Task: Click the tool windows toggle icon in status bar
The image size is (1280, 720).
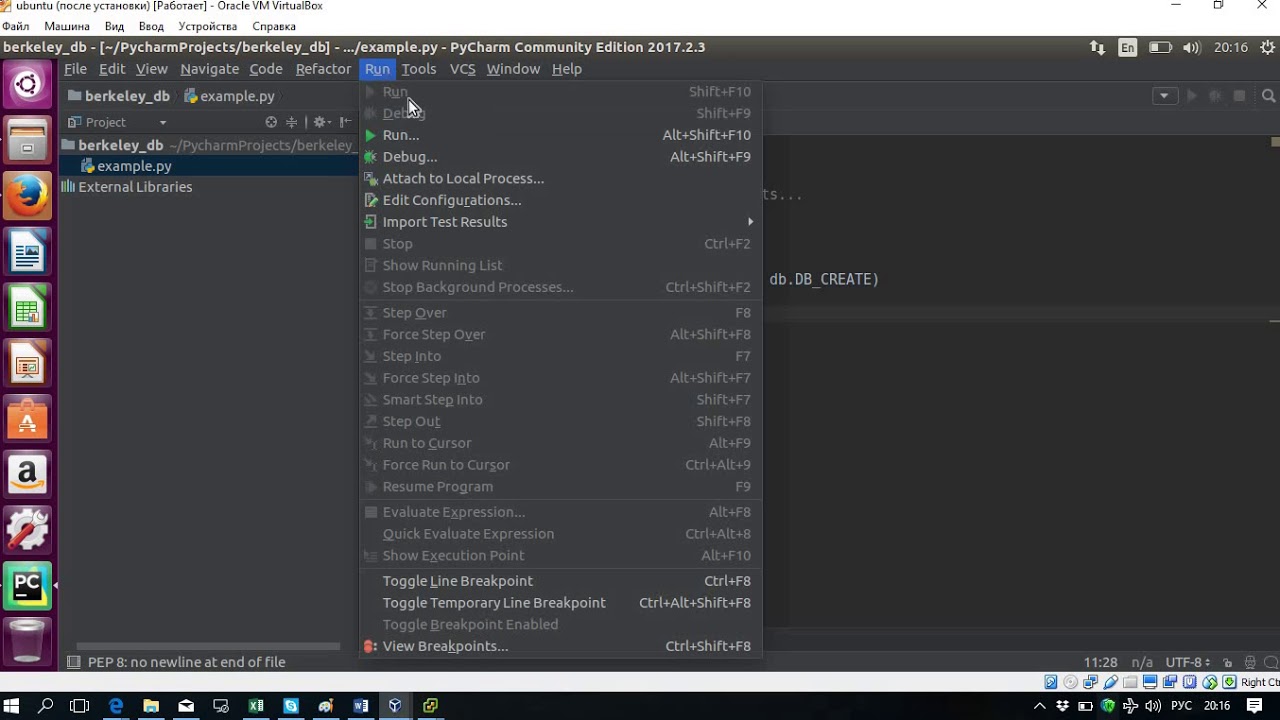Action: (73, 662)
